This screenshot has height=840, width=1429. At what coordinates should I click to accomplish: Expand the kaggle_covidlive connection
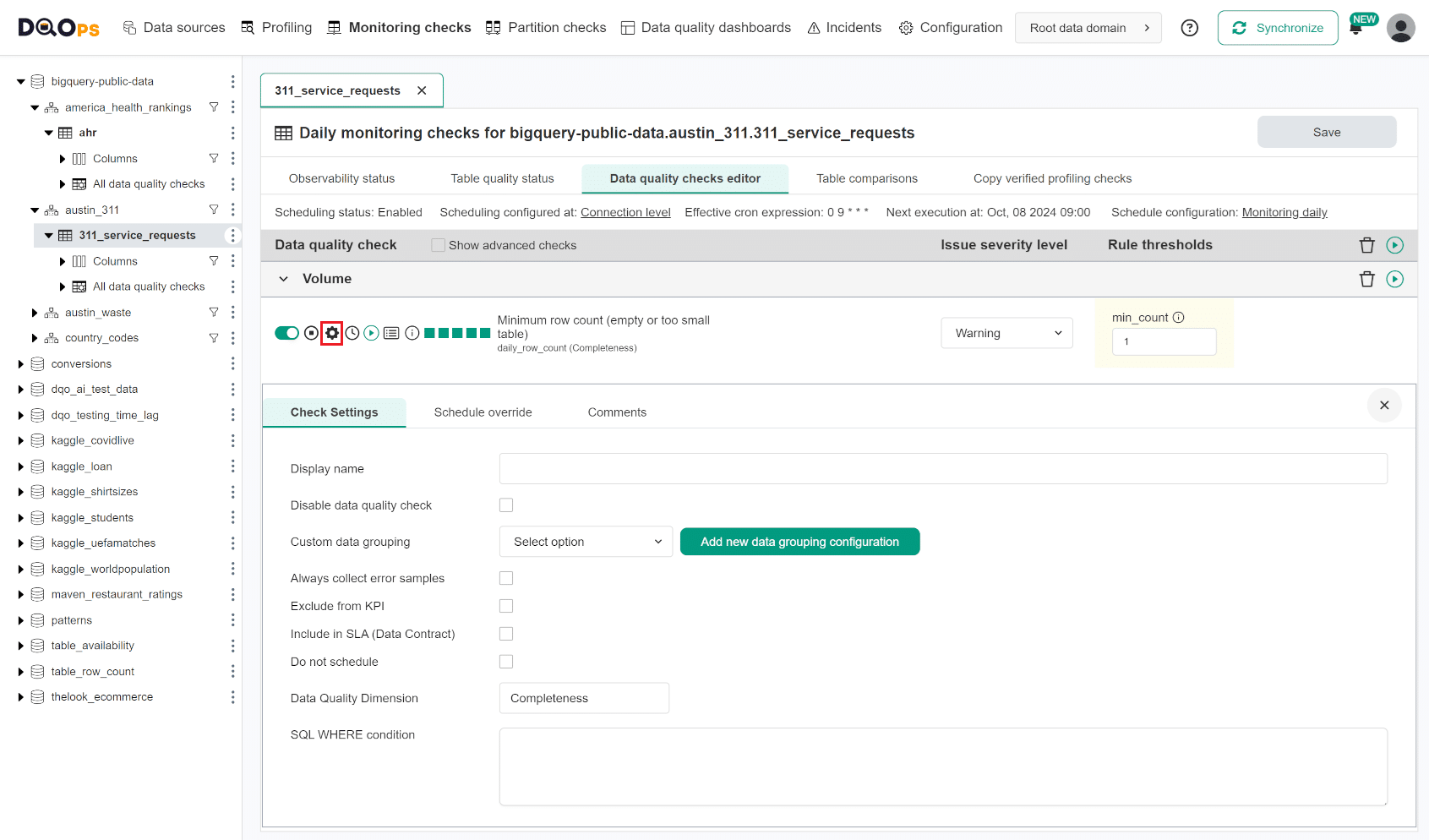coord(21,441)
